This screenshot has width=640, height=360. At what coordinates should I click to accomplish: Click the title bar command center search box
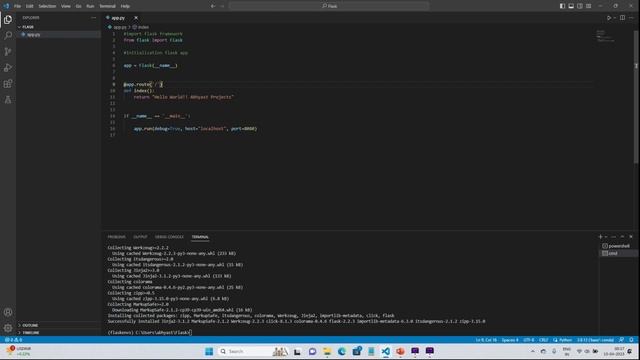[x=329, y=6]
